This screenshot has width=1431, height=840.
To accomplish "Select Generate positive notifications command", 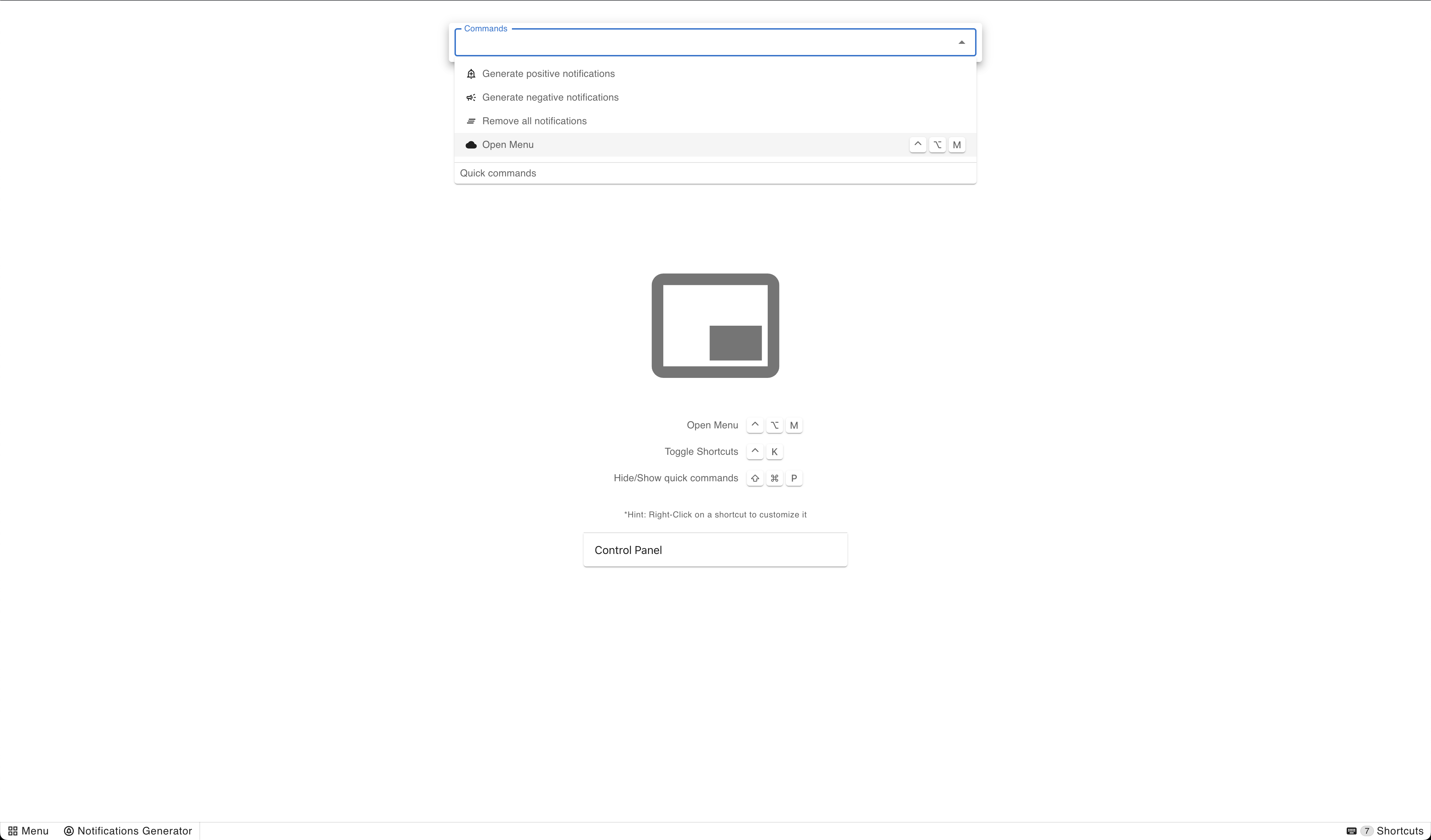I will (x=715, y=74).
